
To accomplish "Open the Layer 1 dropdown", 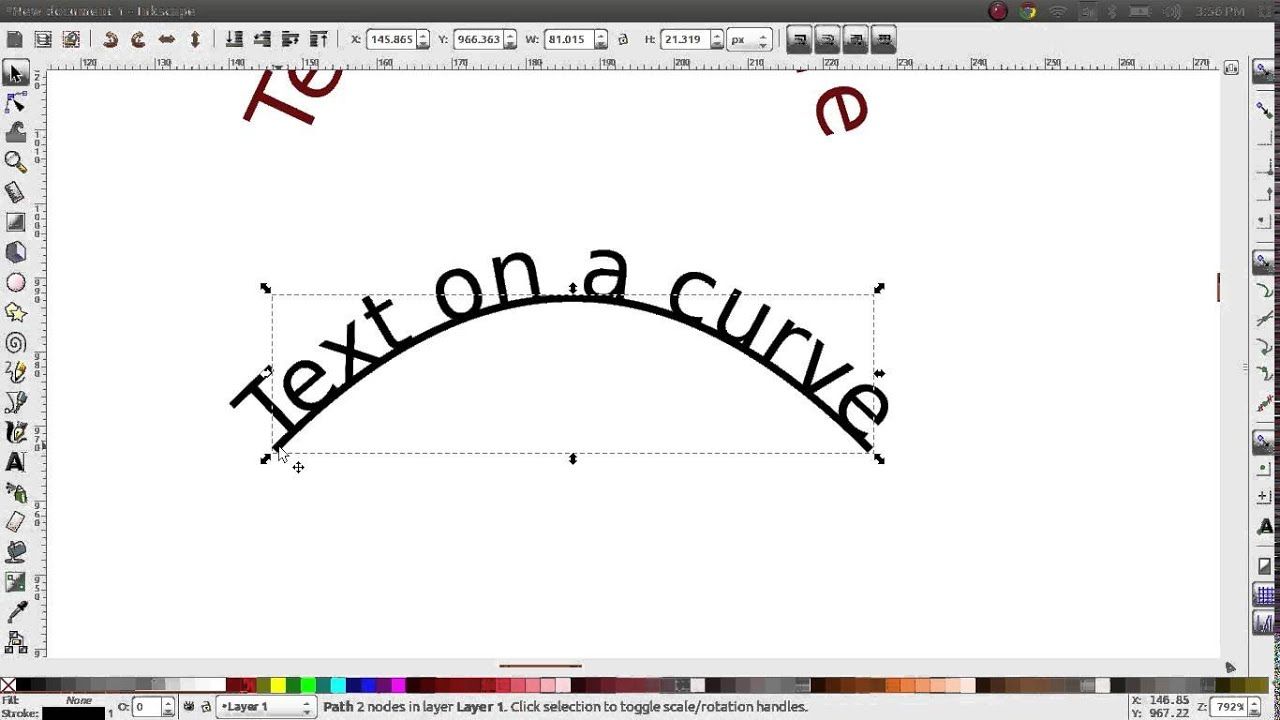I will pyautogui.click(x=267, y=707).
